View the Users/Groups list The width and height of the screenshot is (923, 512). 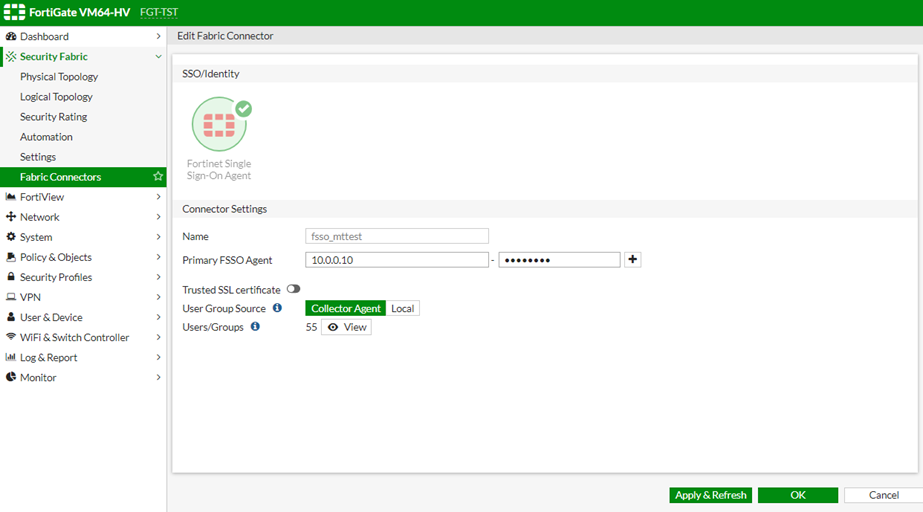[x=346, y=327]
